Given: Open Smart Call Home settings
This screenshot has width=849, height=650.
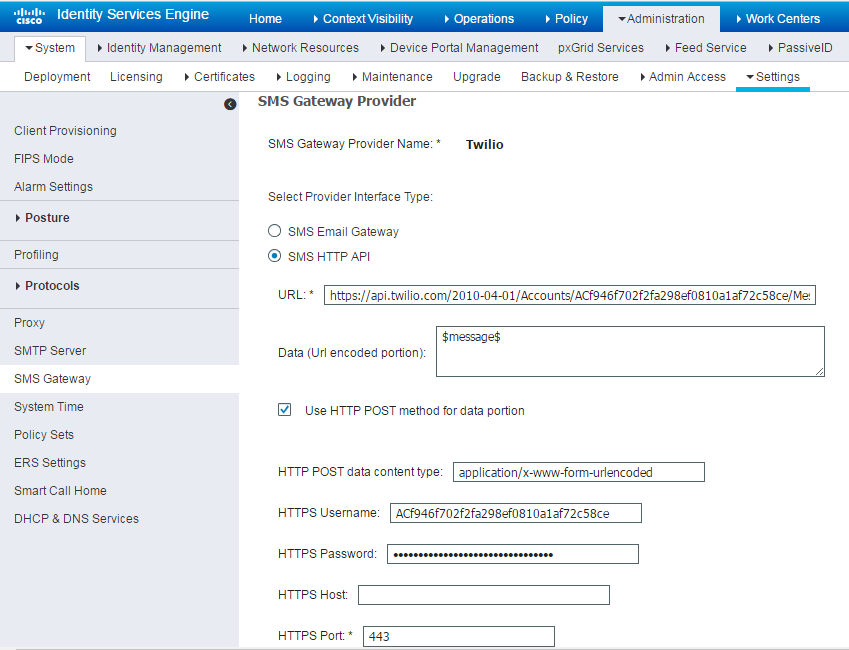Looking at the screenshot, I should click(60, 490).
